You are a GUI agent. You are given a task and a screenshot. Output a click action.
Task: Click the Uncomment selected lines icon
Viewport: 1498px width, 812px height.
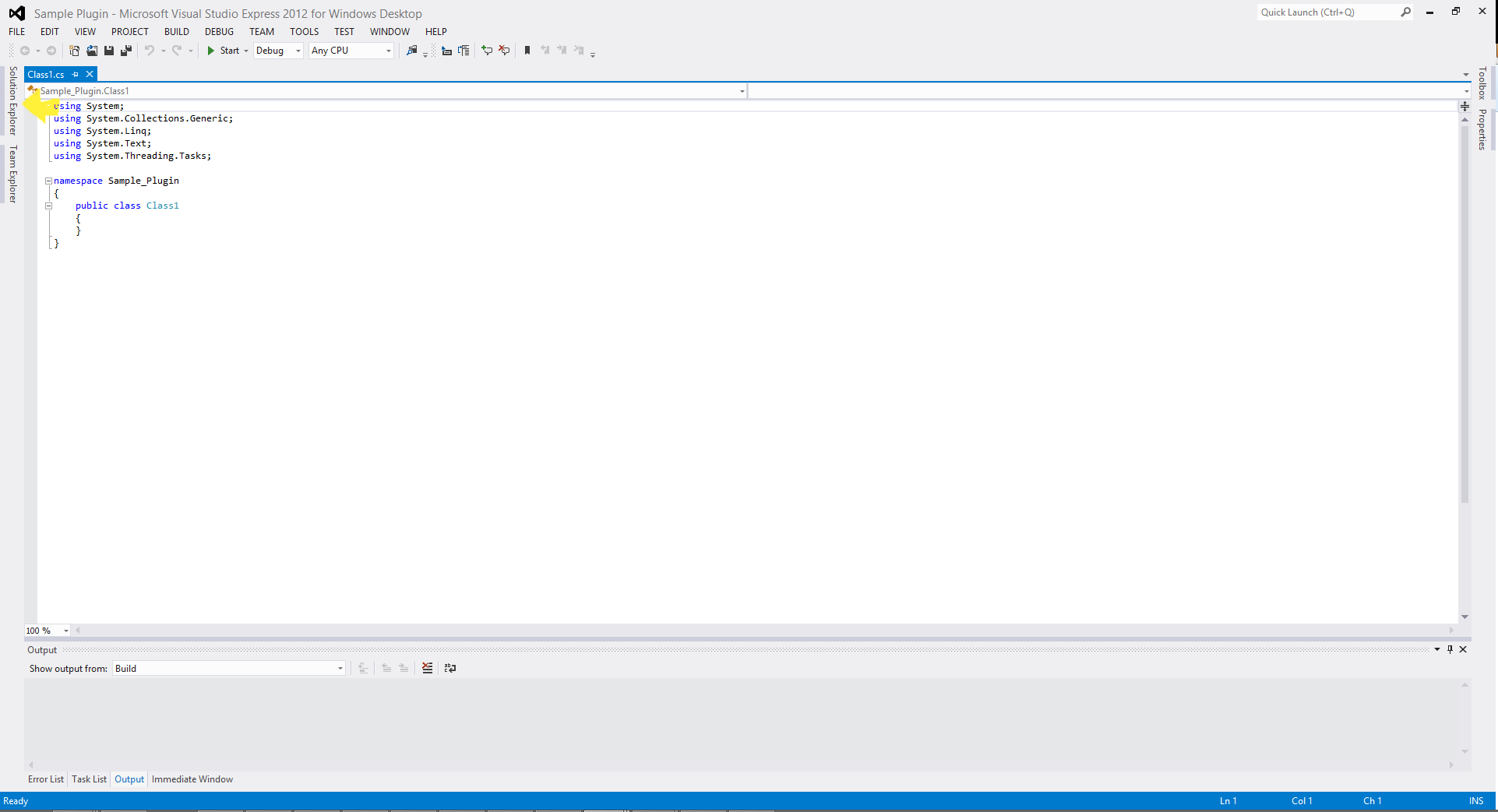(504, 51)
